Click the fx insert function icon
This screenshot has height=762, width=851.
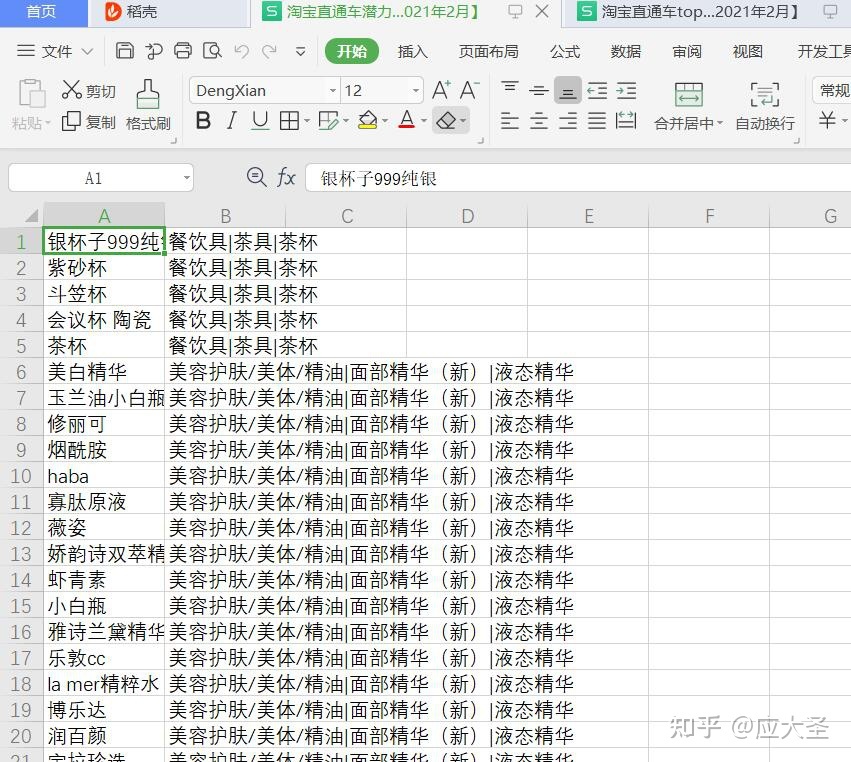(286, 177)
